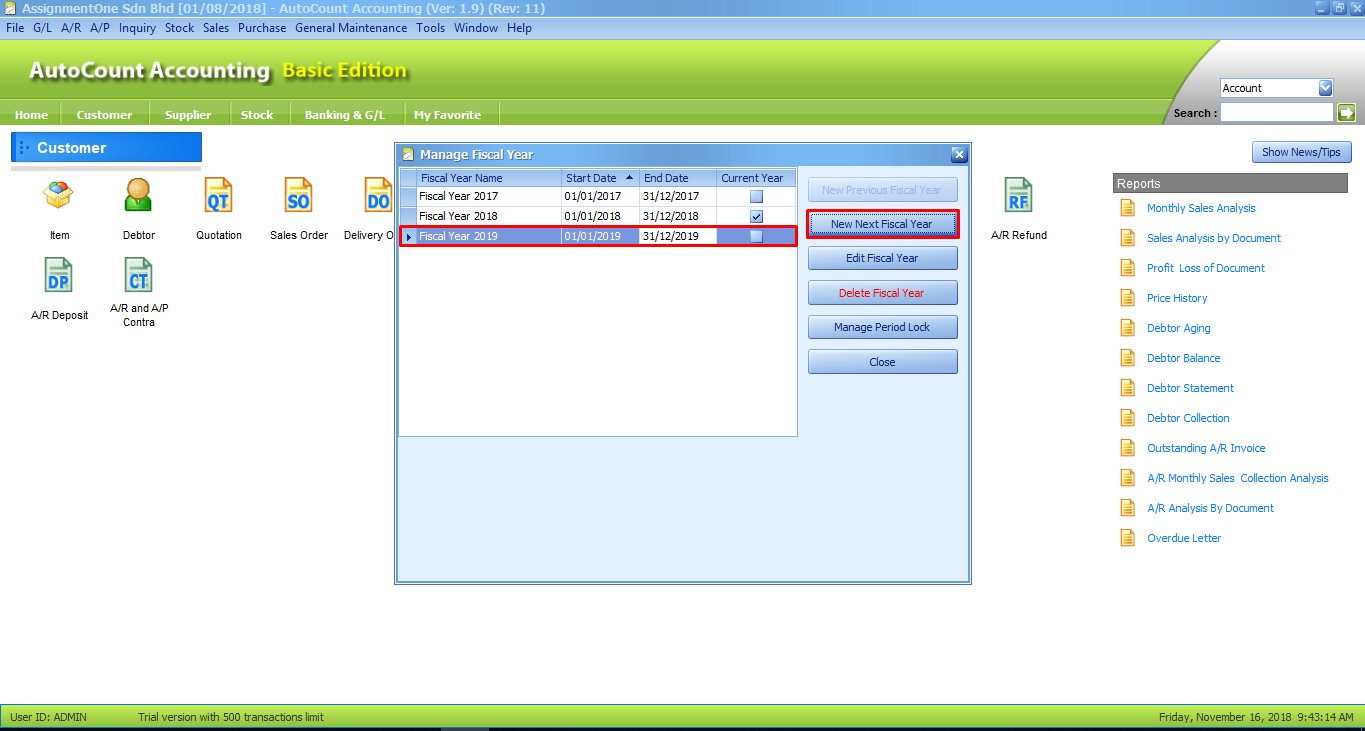1365x731 pixels.
Task: Open the Debtor icon
Action: tap(138, 195)
